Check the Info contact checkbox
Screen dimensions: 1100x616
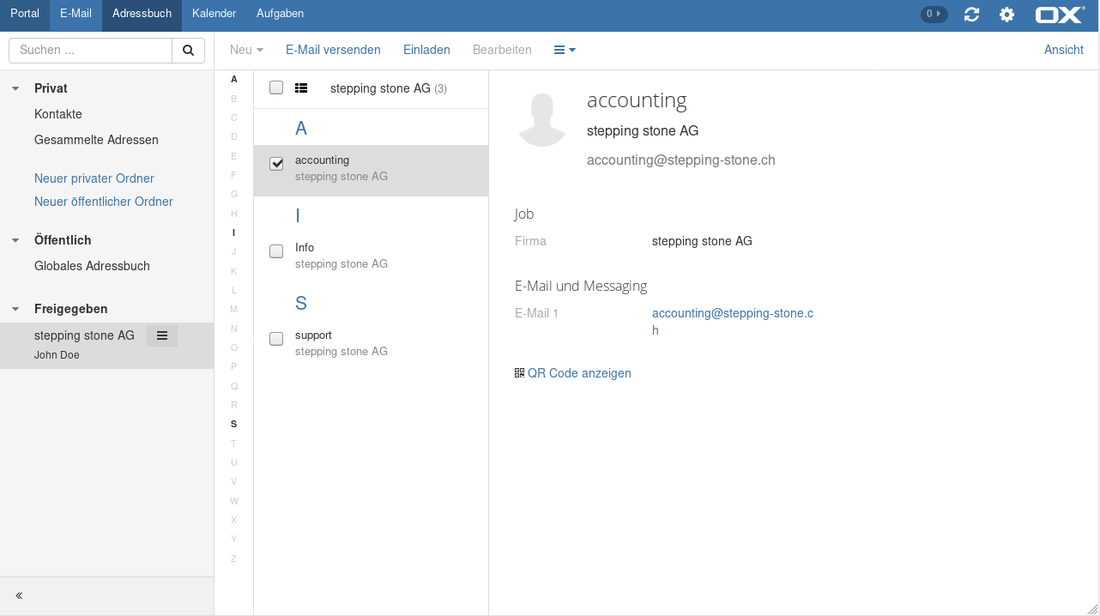(x=277, y=251)
